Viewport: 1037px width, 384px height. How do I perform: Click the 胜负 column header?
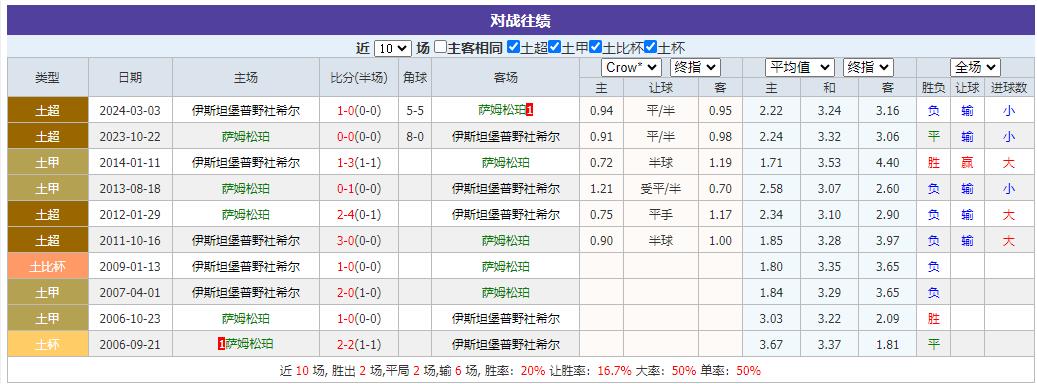pos(934,87)
